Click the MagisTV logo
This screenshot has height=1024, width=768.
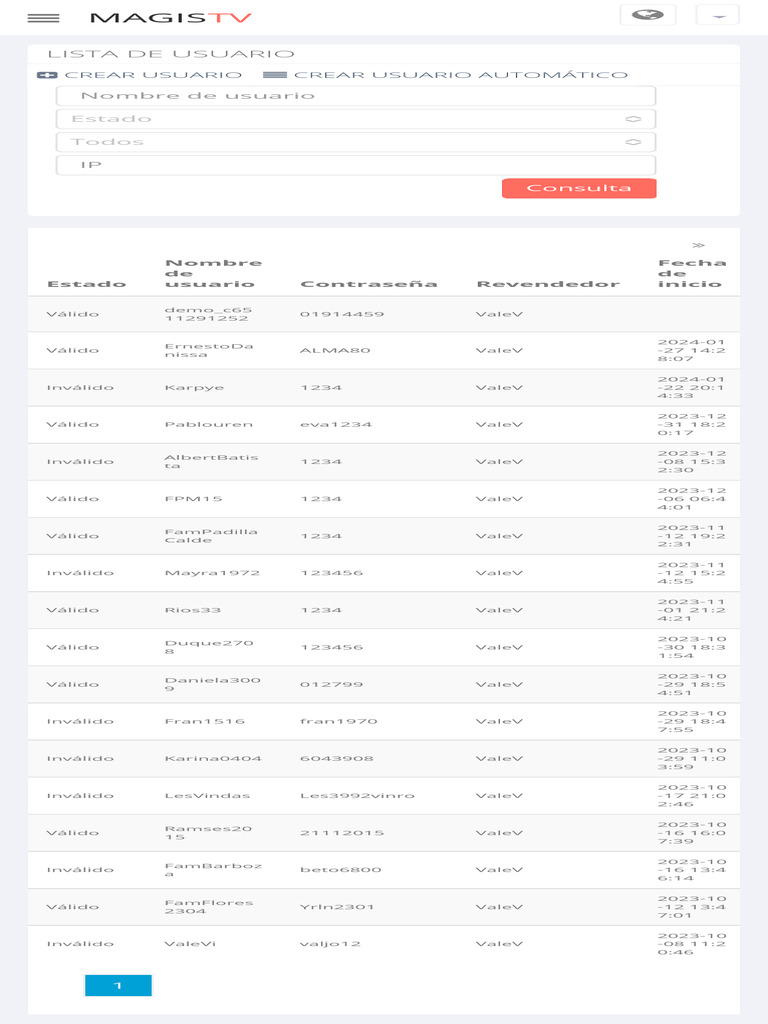point(171,18)
